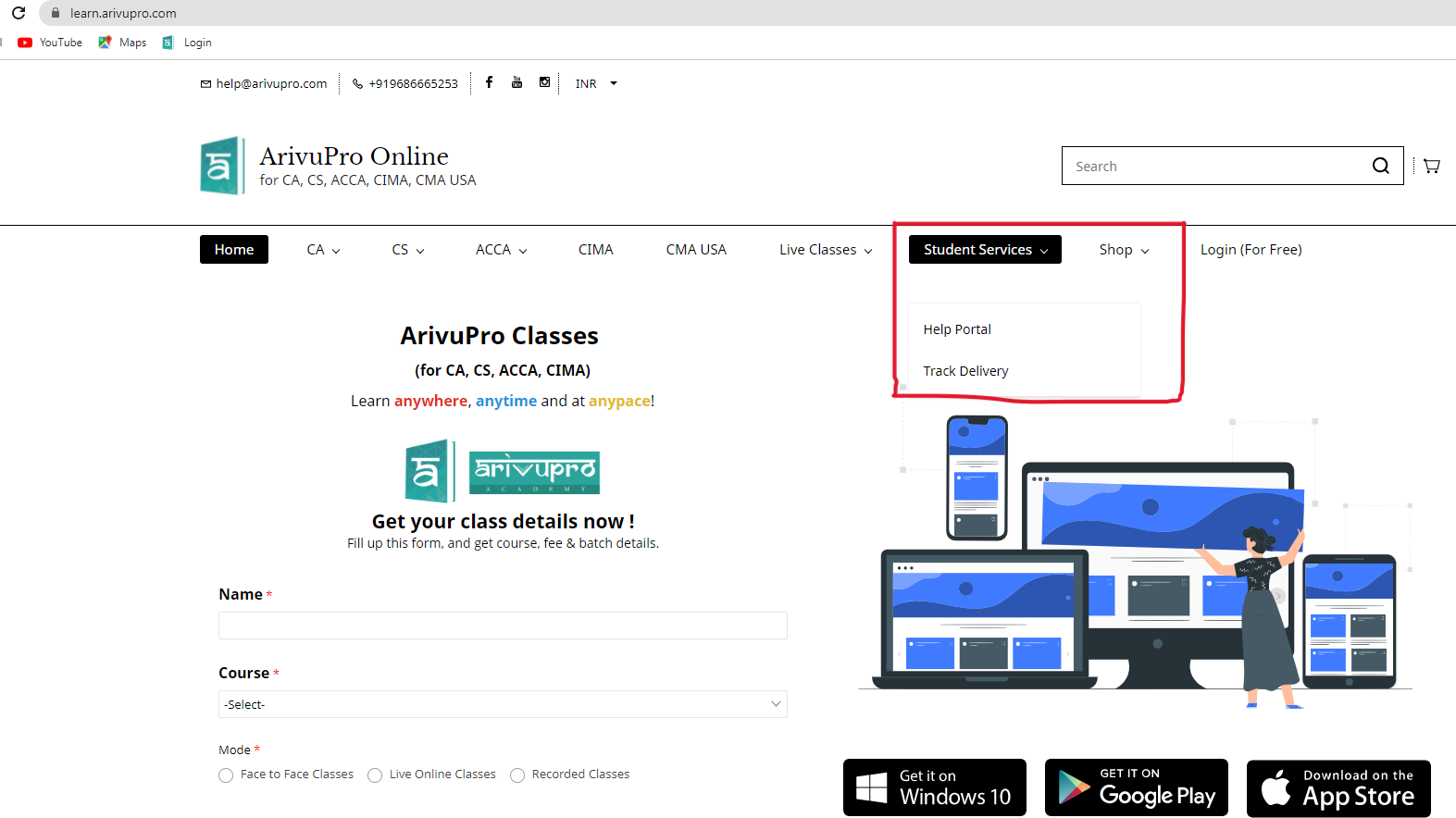The width and height of the screenshot is (1456, 818).
Task: Select Recorded Classes mode
Action: click(517, 775)
